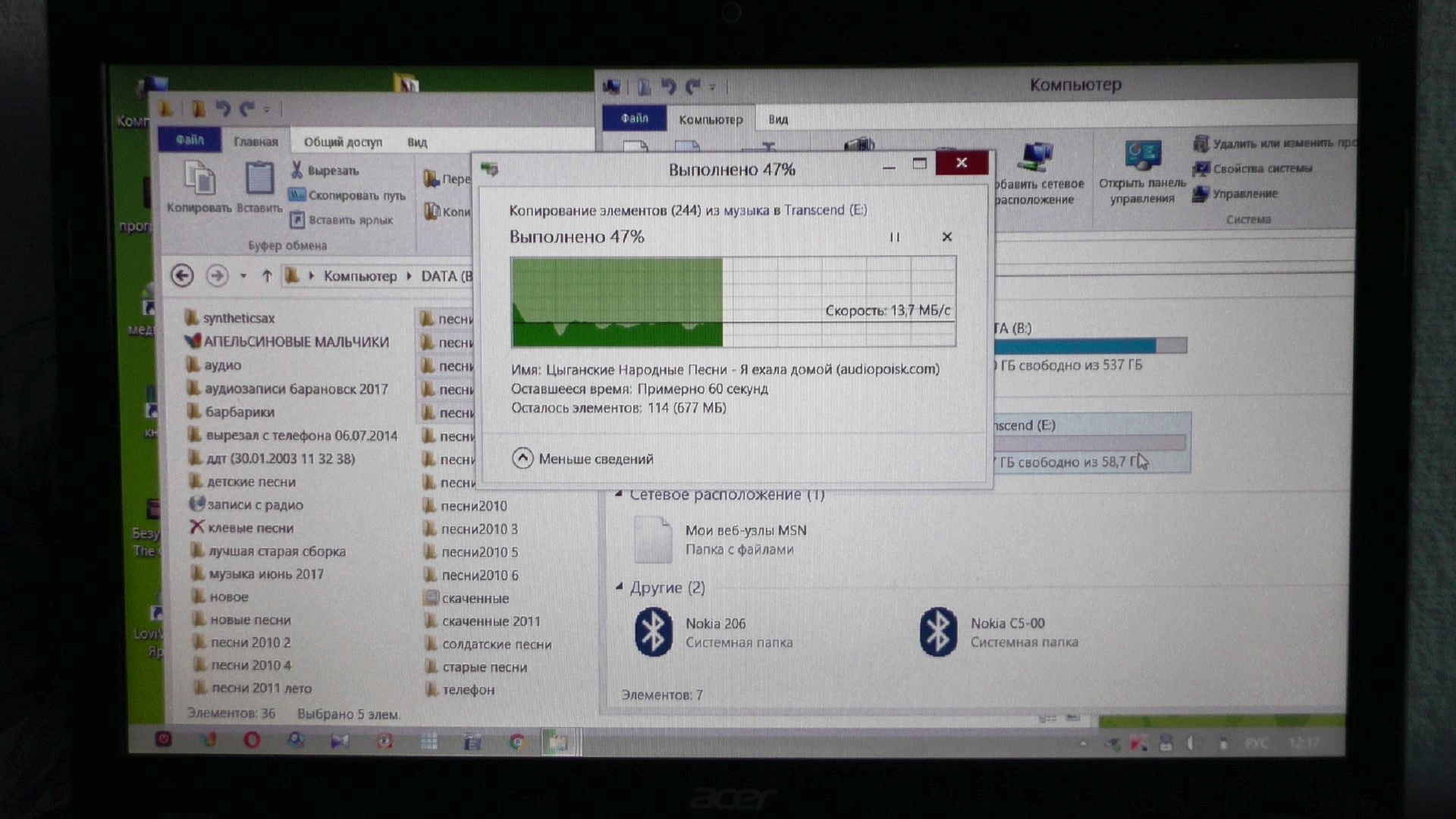Image resolution: width=1456 pixels, height=819 pixels.
Task: Select the Nokia C5-00 Bluetooth device
Action: coord(999,632)
